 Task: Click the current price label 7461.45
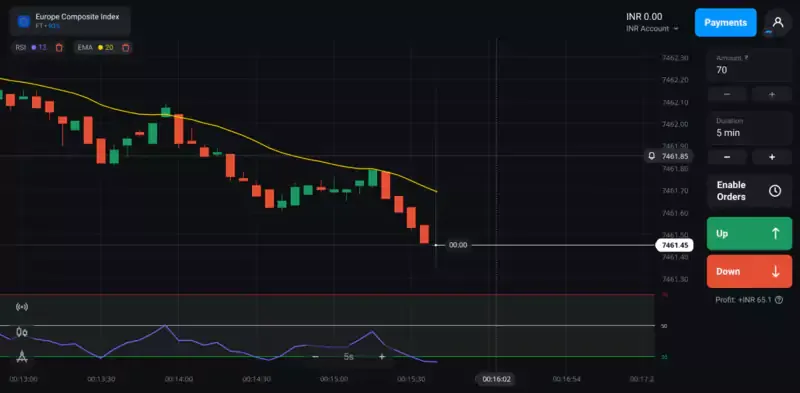coord(674,245)
